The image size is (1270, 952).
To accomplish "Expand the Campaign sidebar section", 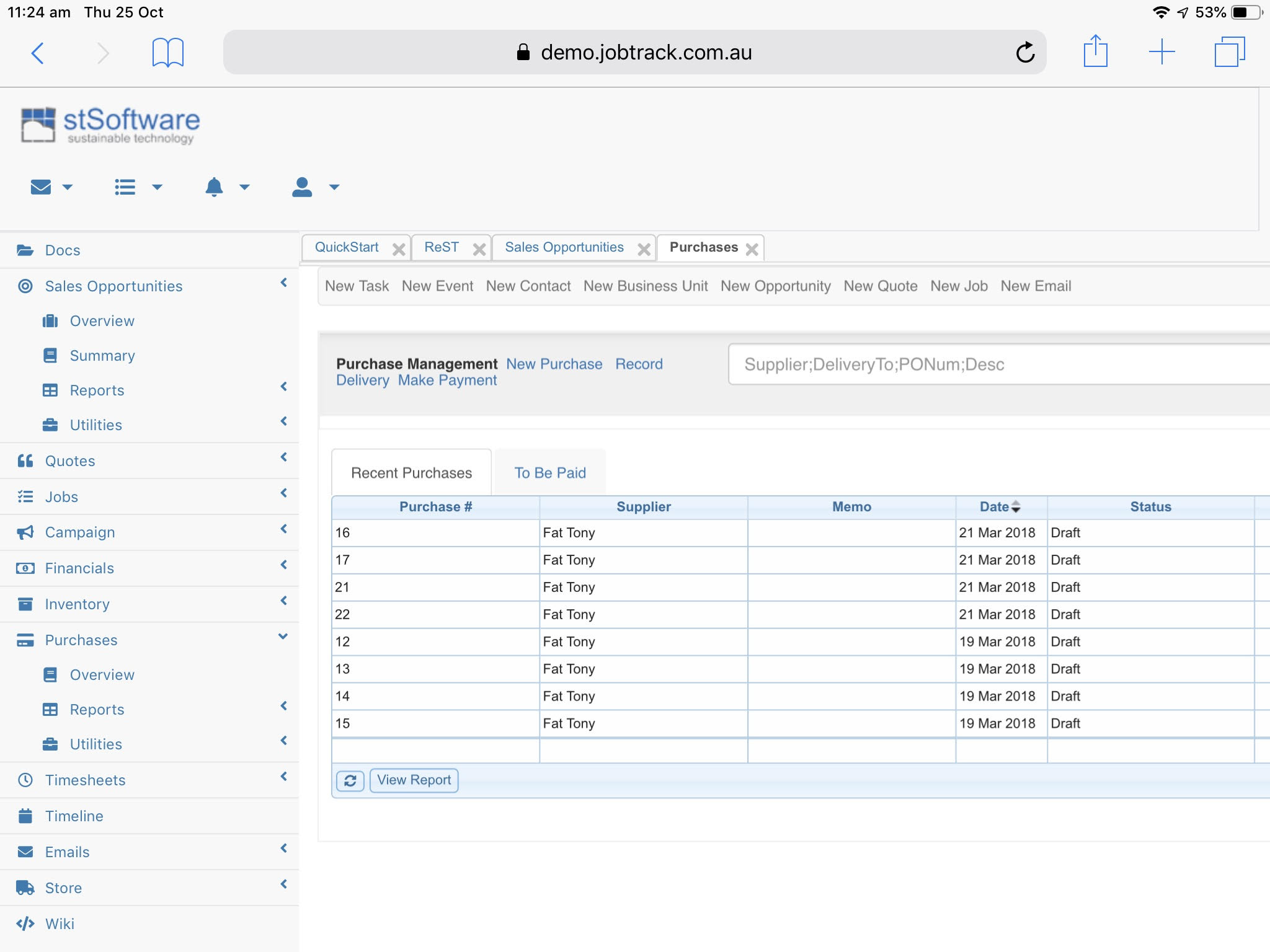I will pos(284,529).
